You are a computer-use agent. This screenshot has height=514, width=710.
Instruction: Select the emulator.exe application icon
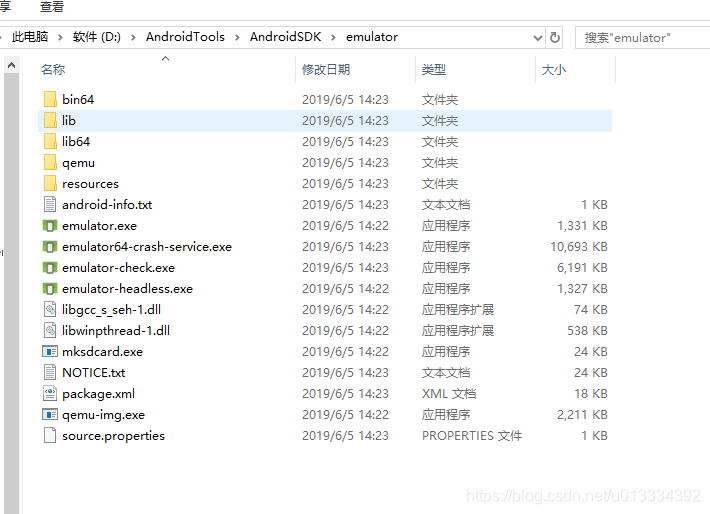click(50, 226)
